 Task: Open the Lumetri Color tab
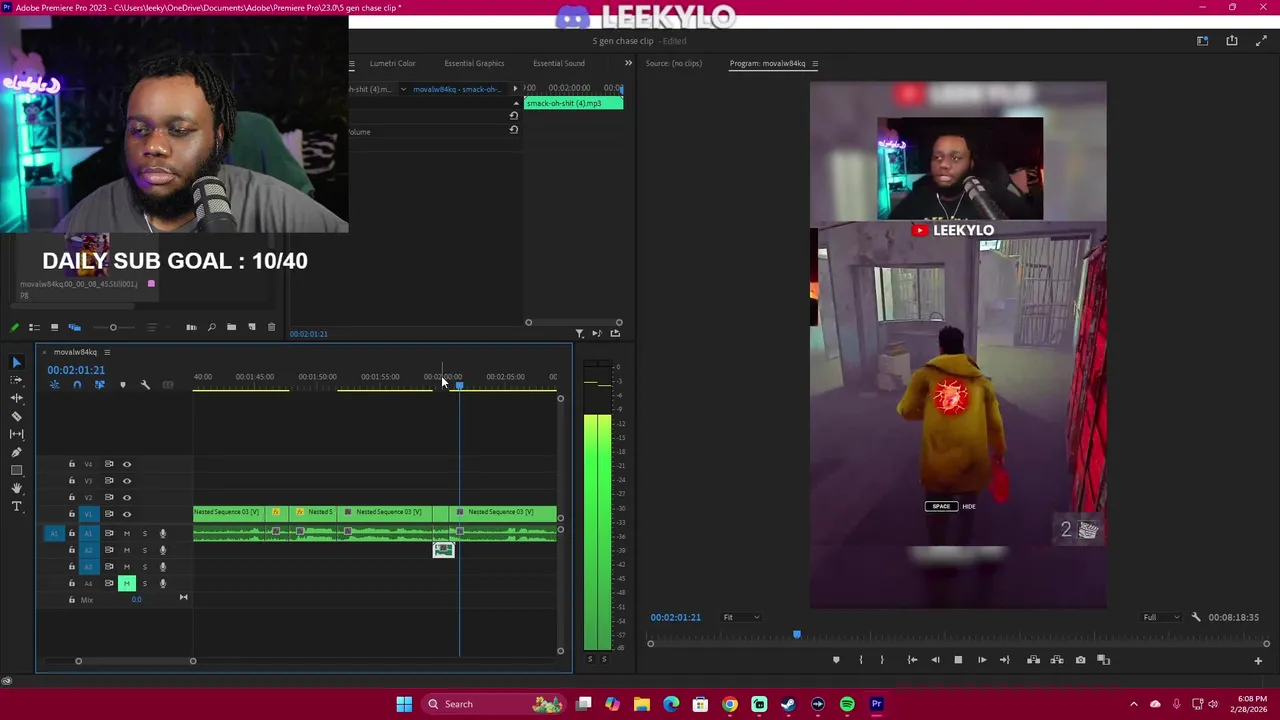(392, 63)
